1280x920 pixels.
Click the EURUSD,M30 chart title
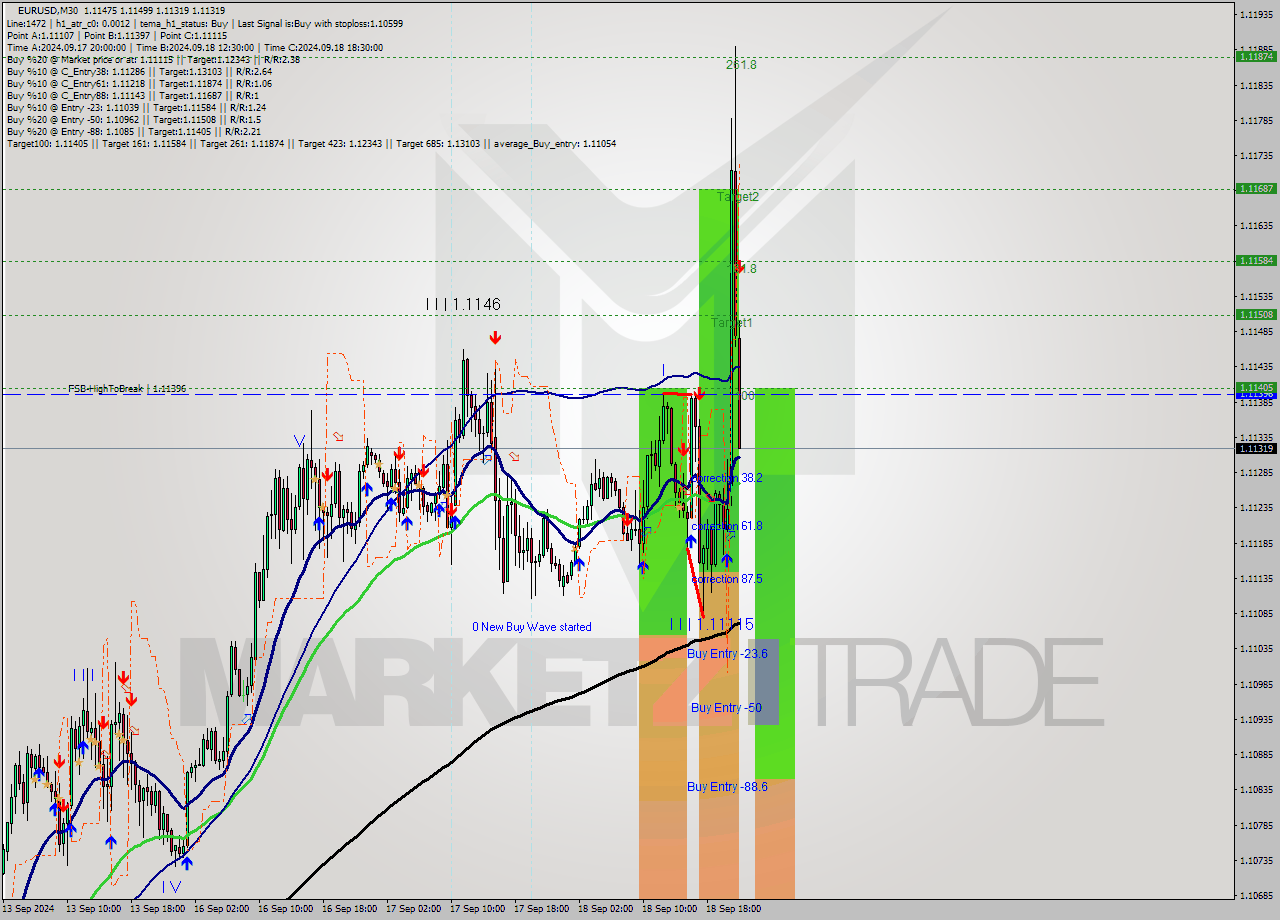(49, 11)
